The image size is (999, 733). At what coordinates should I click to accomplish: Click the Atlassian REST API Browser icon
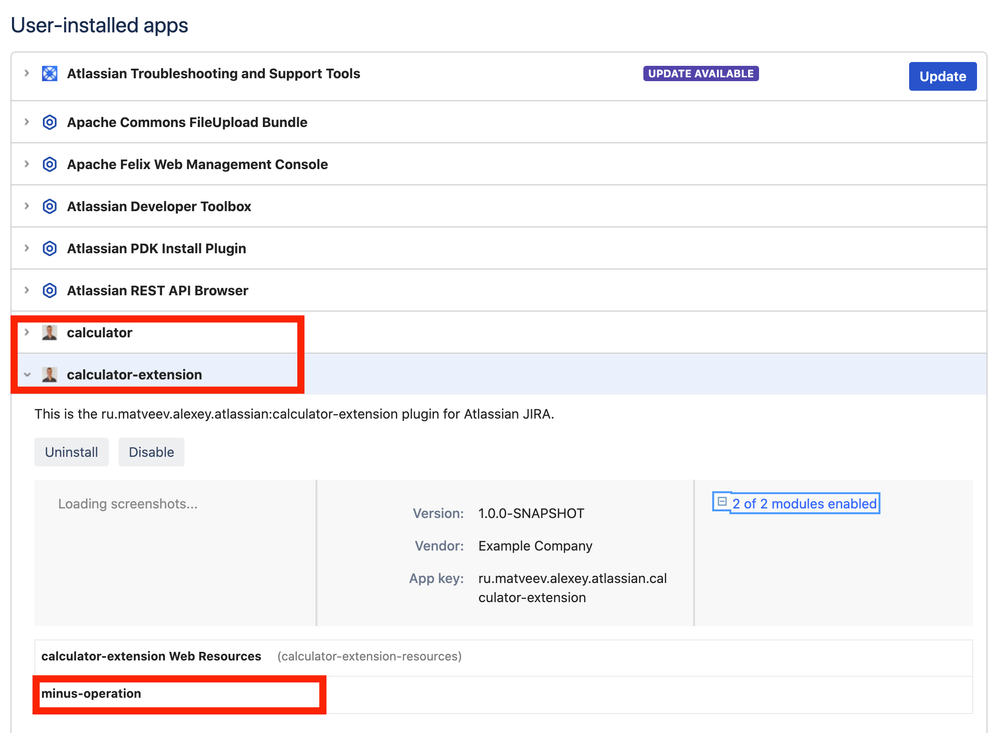[50, 291]
